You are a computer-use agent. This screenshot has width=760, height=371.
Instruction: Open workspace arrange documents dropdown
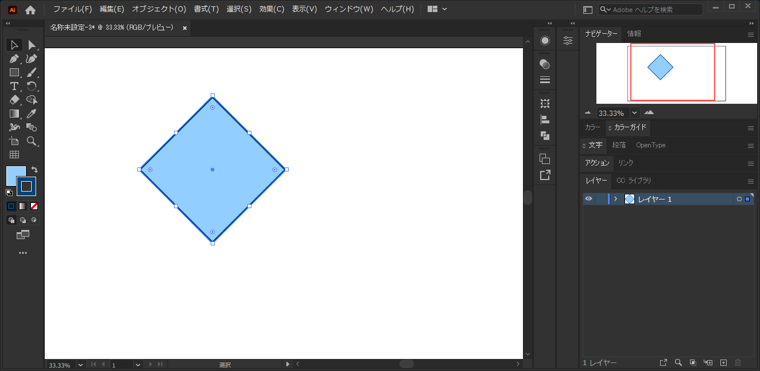pos(437,9)
